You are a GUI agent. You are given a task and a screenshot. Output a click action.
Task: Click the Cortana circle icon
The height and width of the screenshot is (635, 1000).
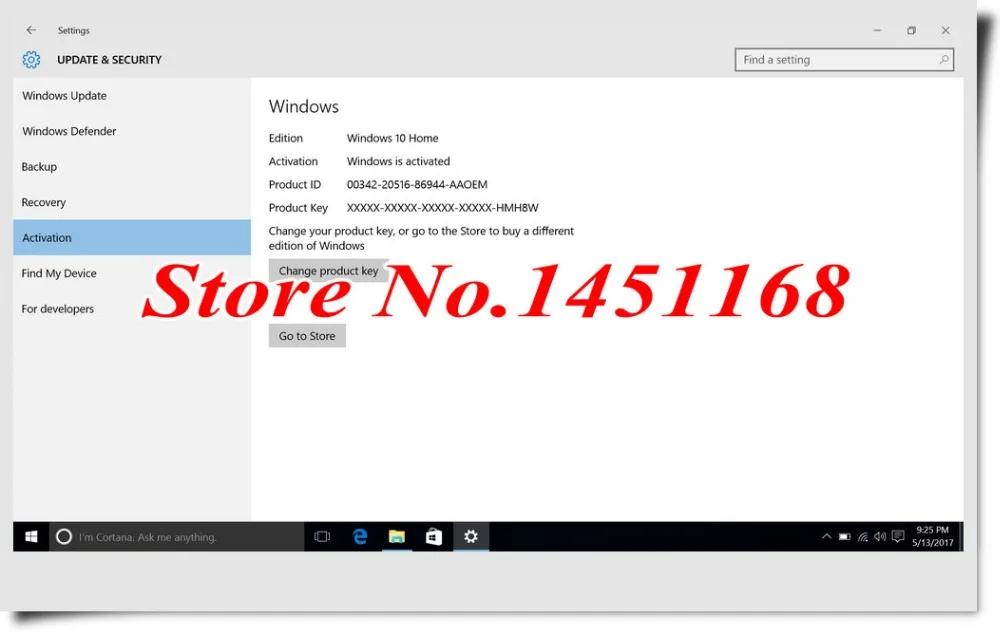(64, 537)
